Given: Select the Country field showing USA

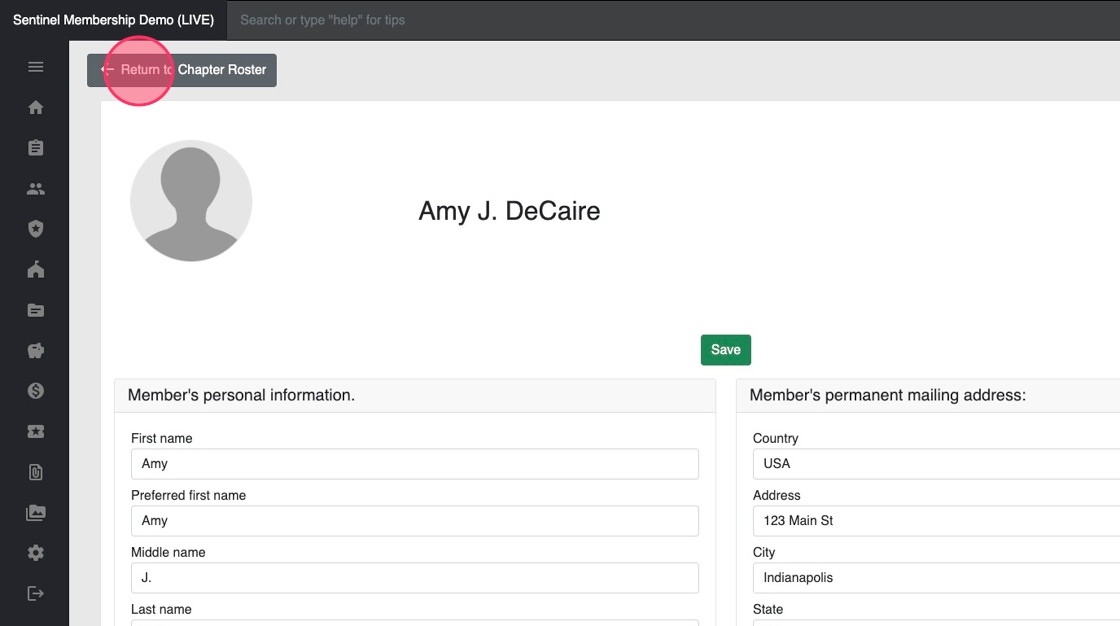Looking at the screenshot, I should 936,464.
